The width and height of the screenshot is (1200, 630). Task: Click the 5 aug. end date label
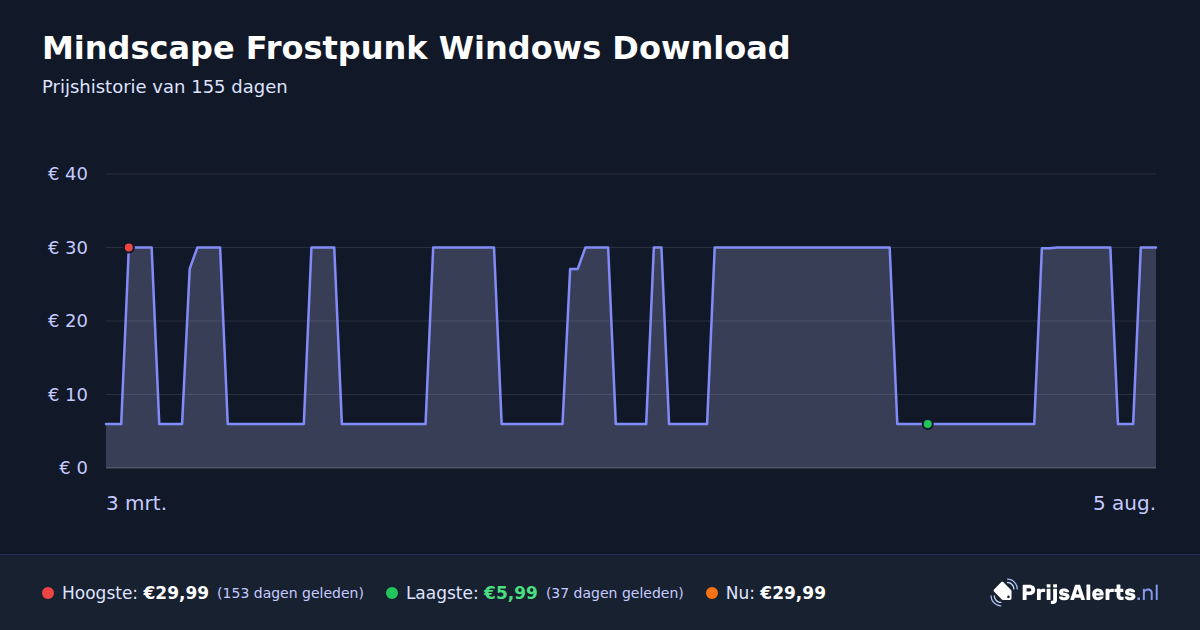(1124, 504)
